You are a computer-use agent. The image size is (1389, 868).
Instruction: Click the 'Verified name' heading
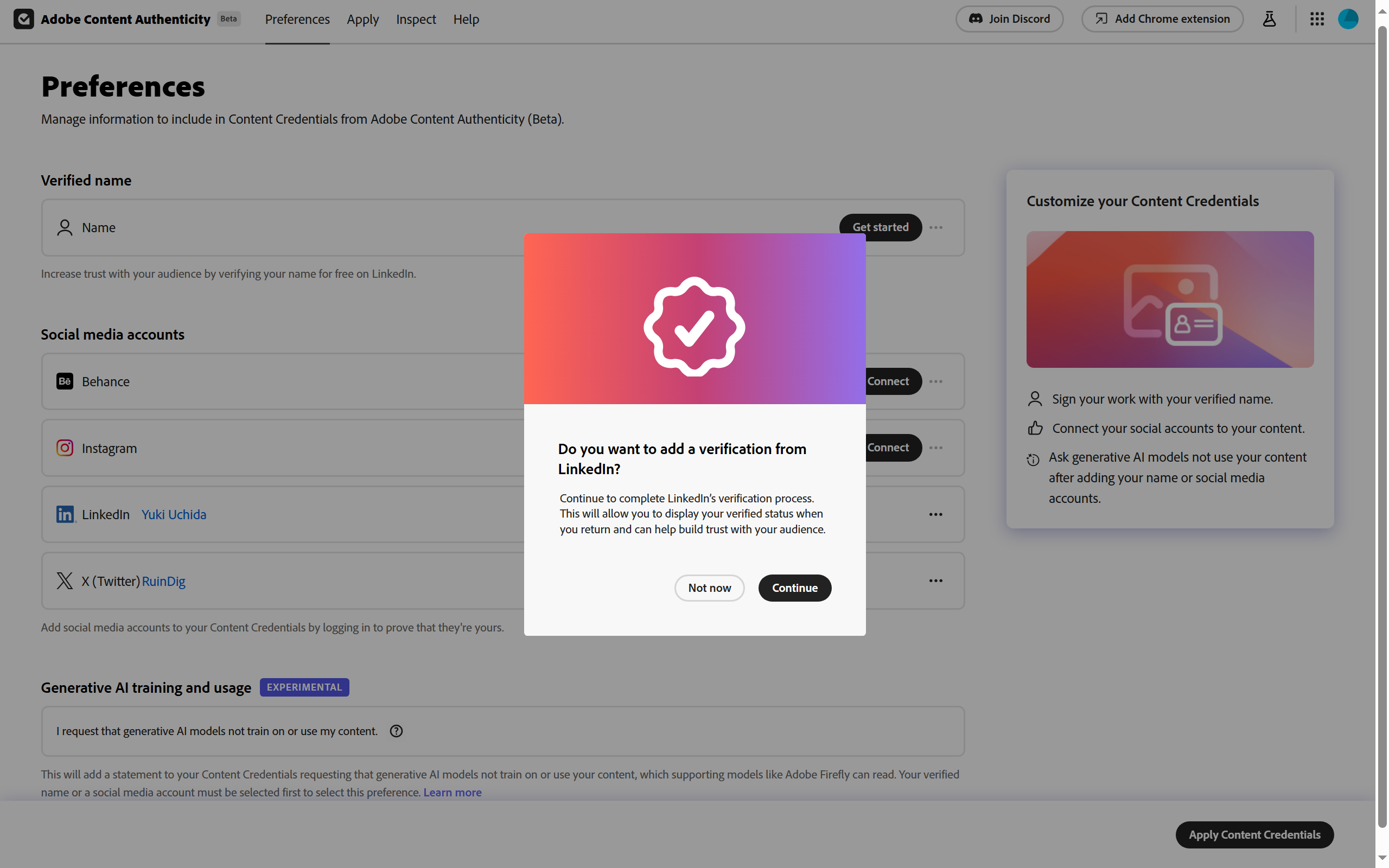[86, 180]
